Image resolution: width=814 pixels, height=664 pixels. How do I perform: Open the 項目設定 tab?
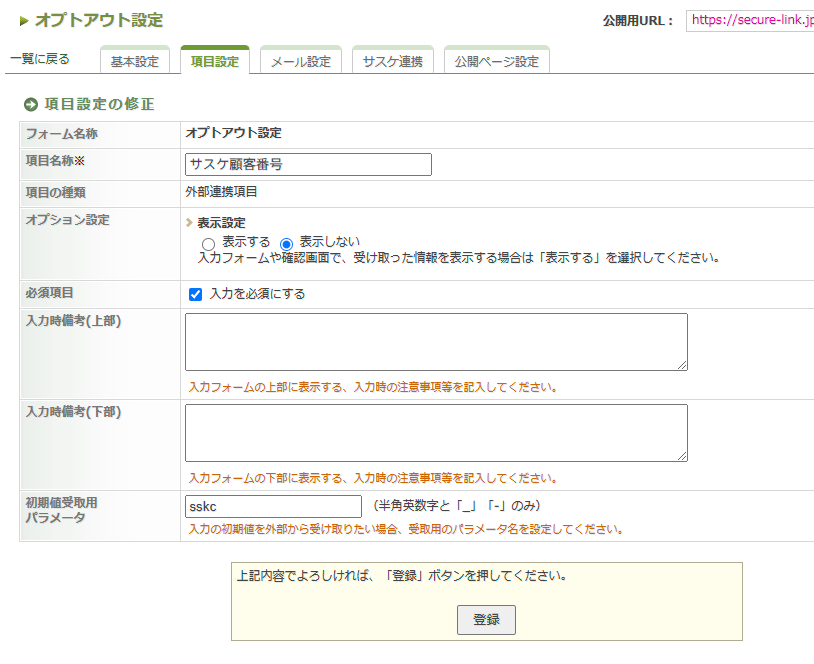click(215, 61)
